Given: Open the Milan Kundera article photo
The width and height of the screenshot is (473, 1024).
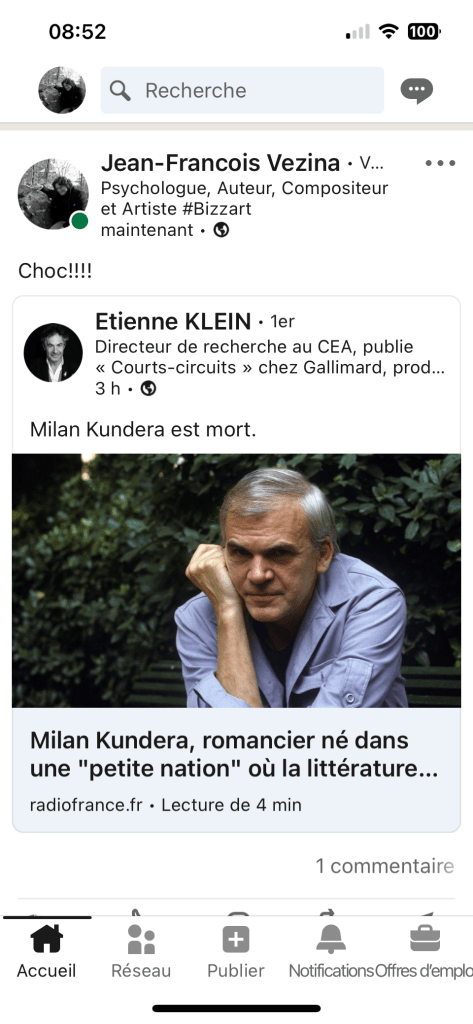Looking at the screenshot, I should coord(236,581).
